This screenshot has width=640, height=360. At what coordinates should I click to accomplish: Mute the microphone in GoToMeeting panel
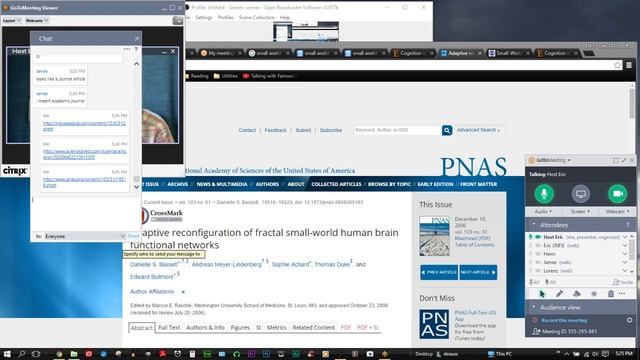click(544, 193)
